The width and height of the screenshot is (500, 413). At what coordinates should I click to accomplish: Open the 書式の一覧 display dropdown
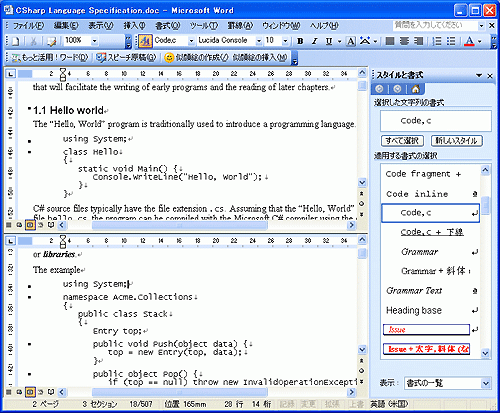(x=486, y=383)
